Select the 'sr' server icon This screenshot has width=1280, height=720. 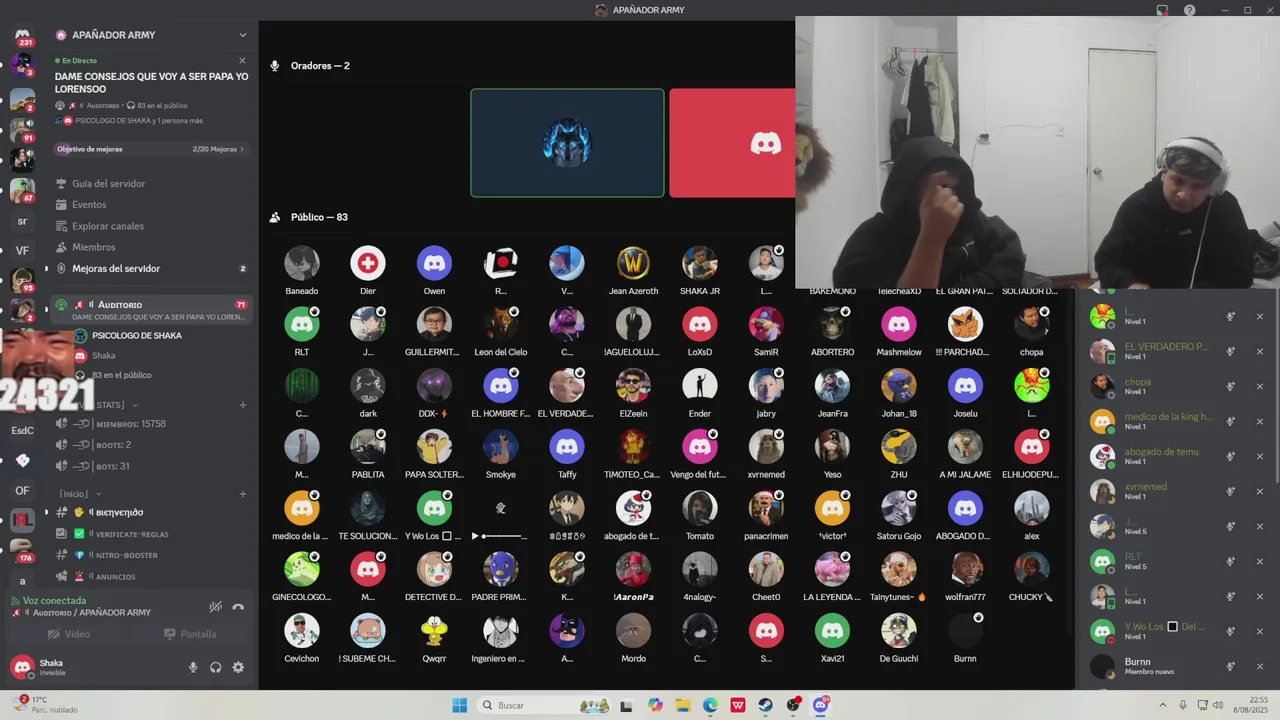22,221
